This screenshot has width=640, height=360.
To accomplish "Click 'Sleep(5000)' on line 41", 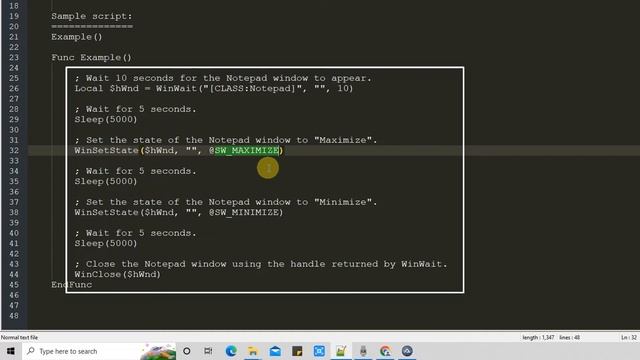I will click(106, 244).
